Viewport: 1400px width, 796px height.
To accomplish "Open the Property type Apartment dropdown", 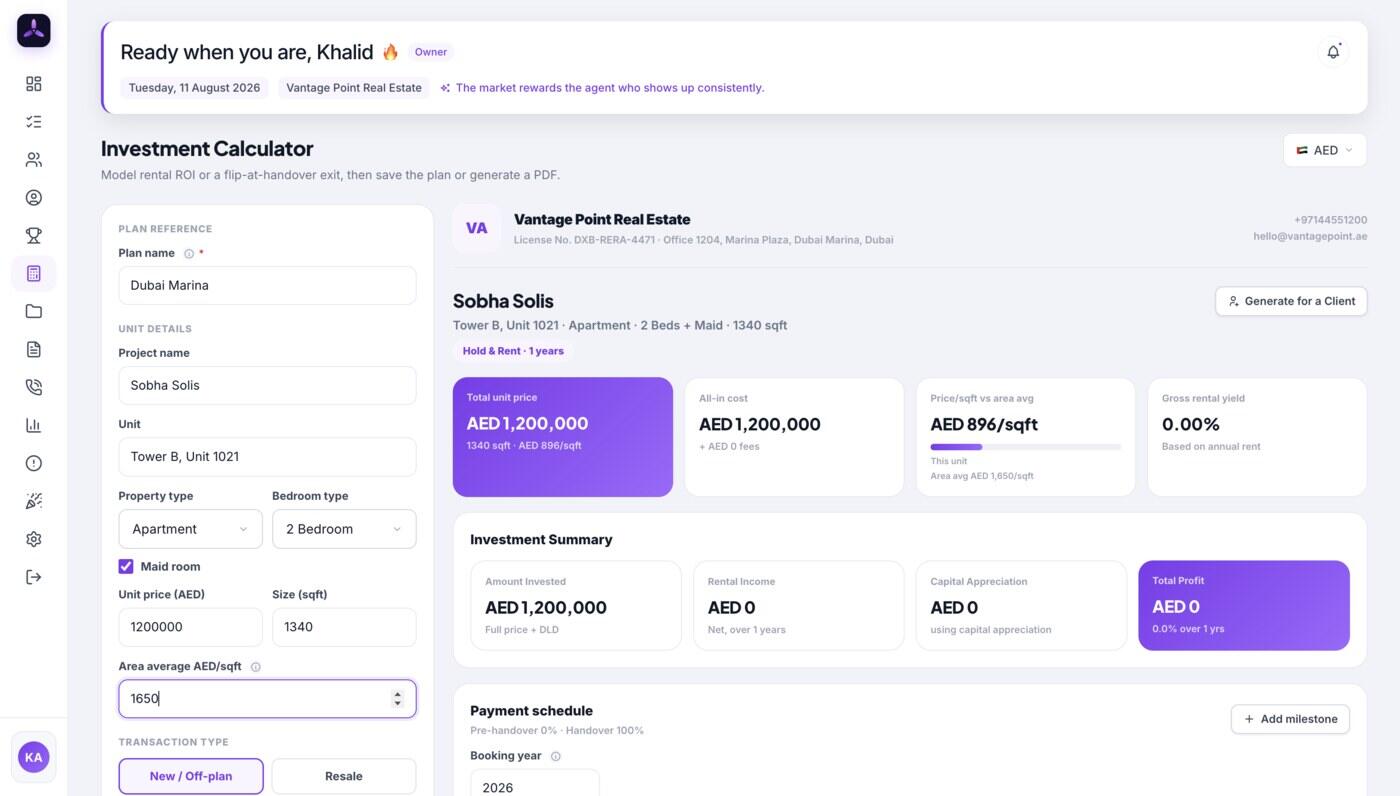I will [190, 529].
